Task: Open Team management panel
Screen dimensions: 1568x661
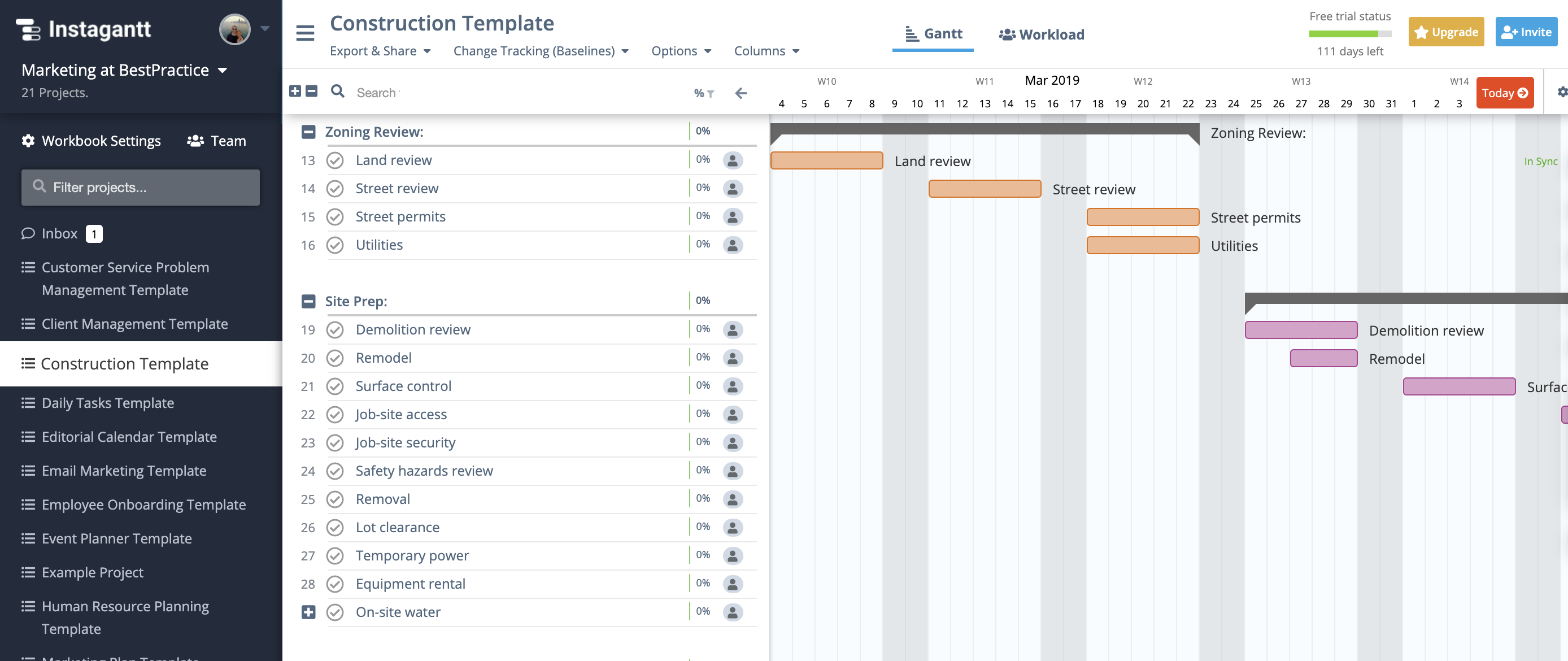Action: [216, 140]
